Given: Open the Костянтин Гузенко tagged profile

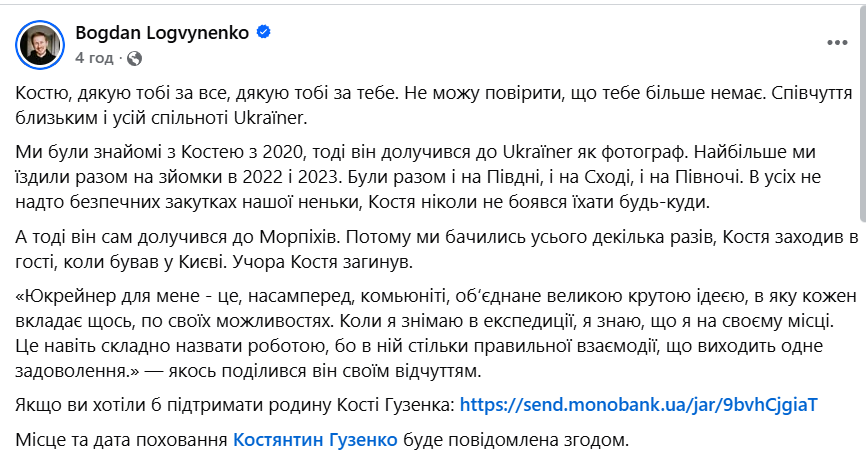Looking at the screenshot, I should [x=315, y=438].
